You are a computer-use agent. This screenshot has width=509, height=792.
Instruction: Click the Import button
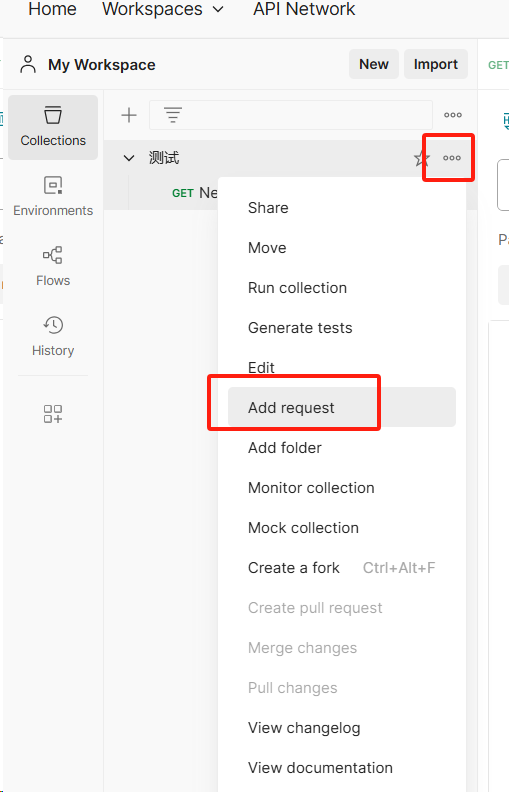436,64
